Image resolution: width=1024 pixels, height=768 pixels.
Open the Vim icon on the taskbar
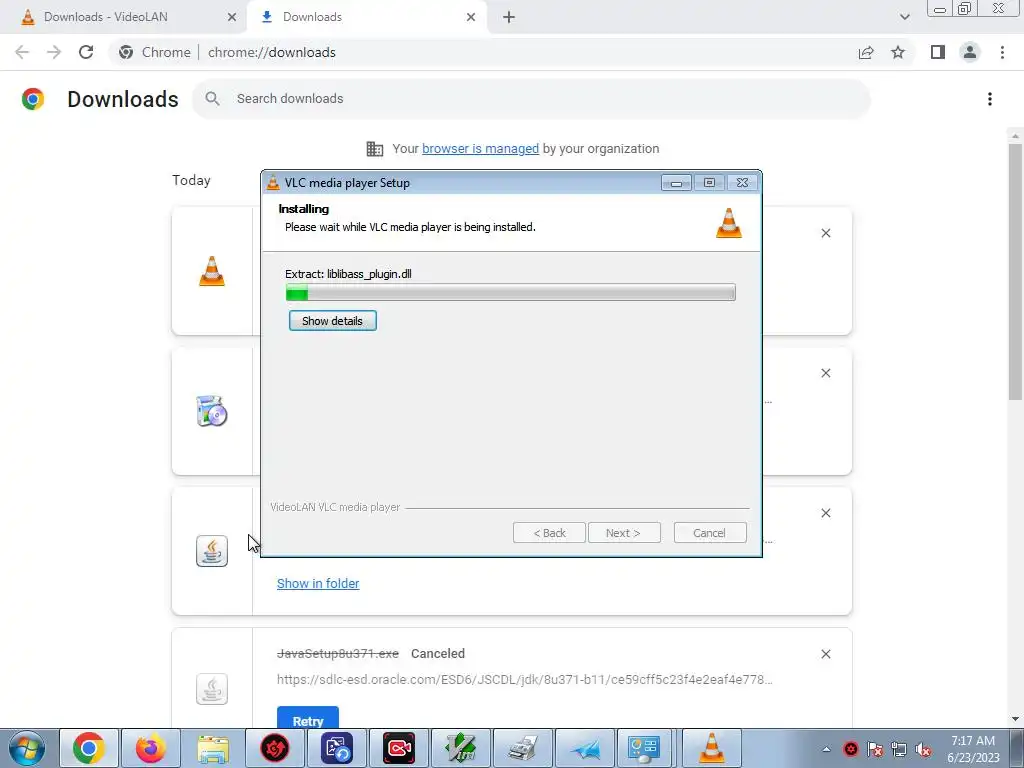pyautogui.click(x=460, y=748)
